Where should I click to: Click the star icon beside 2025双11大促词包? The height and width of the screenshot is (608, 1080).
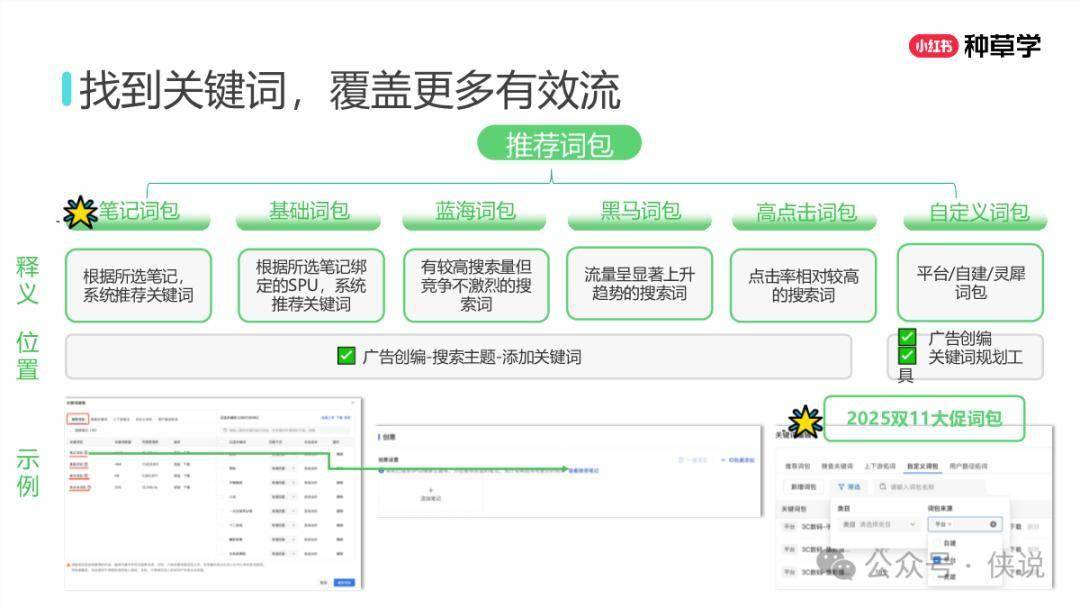tap(805, 422)
